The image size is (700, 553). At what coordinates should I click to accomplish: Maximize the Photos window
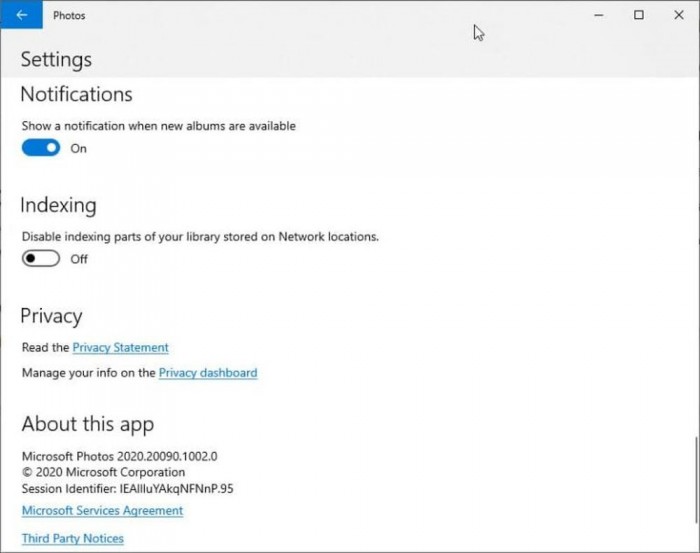639,15
